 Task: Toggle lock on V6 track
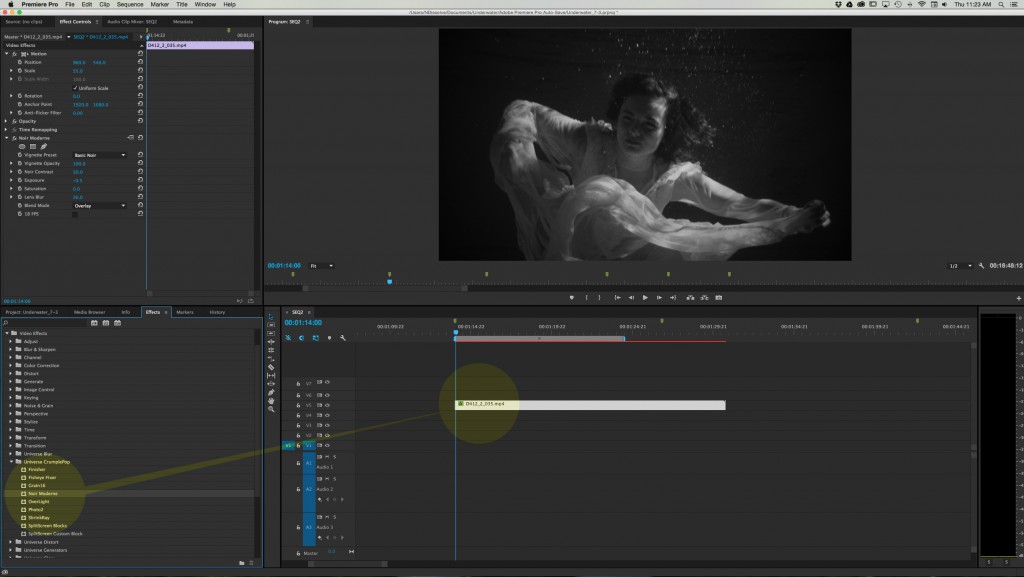point(298,395)
